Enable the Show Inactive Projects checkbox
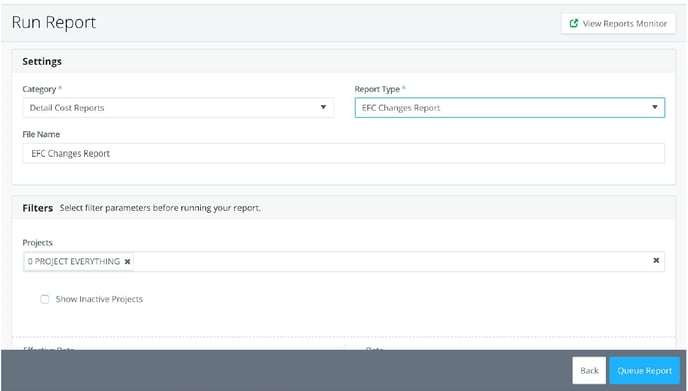This screenshot has width=688, height=391. click(45, 299)
